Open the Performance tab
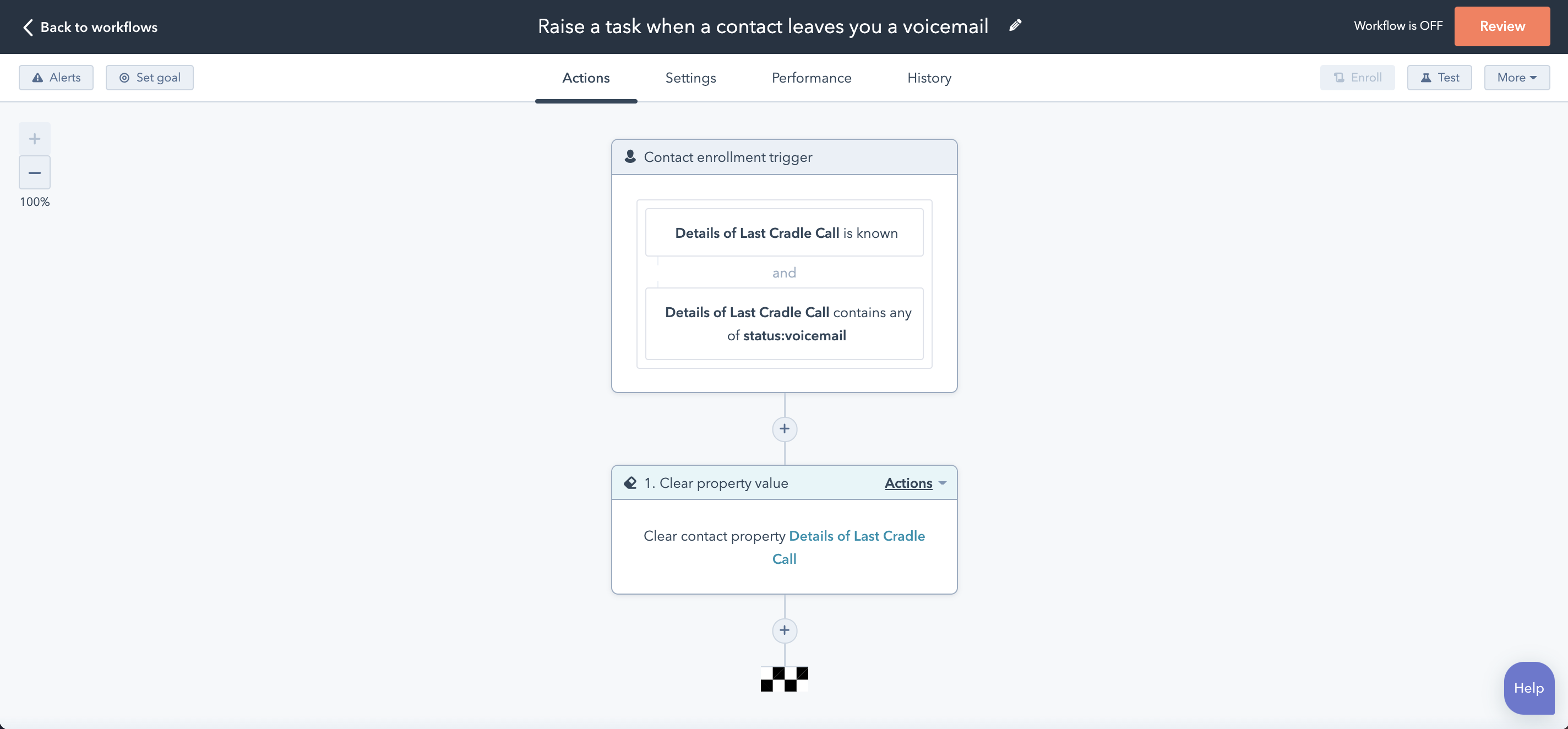The width and height of the screenshot is (1568, 729). tap(812, 78)
